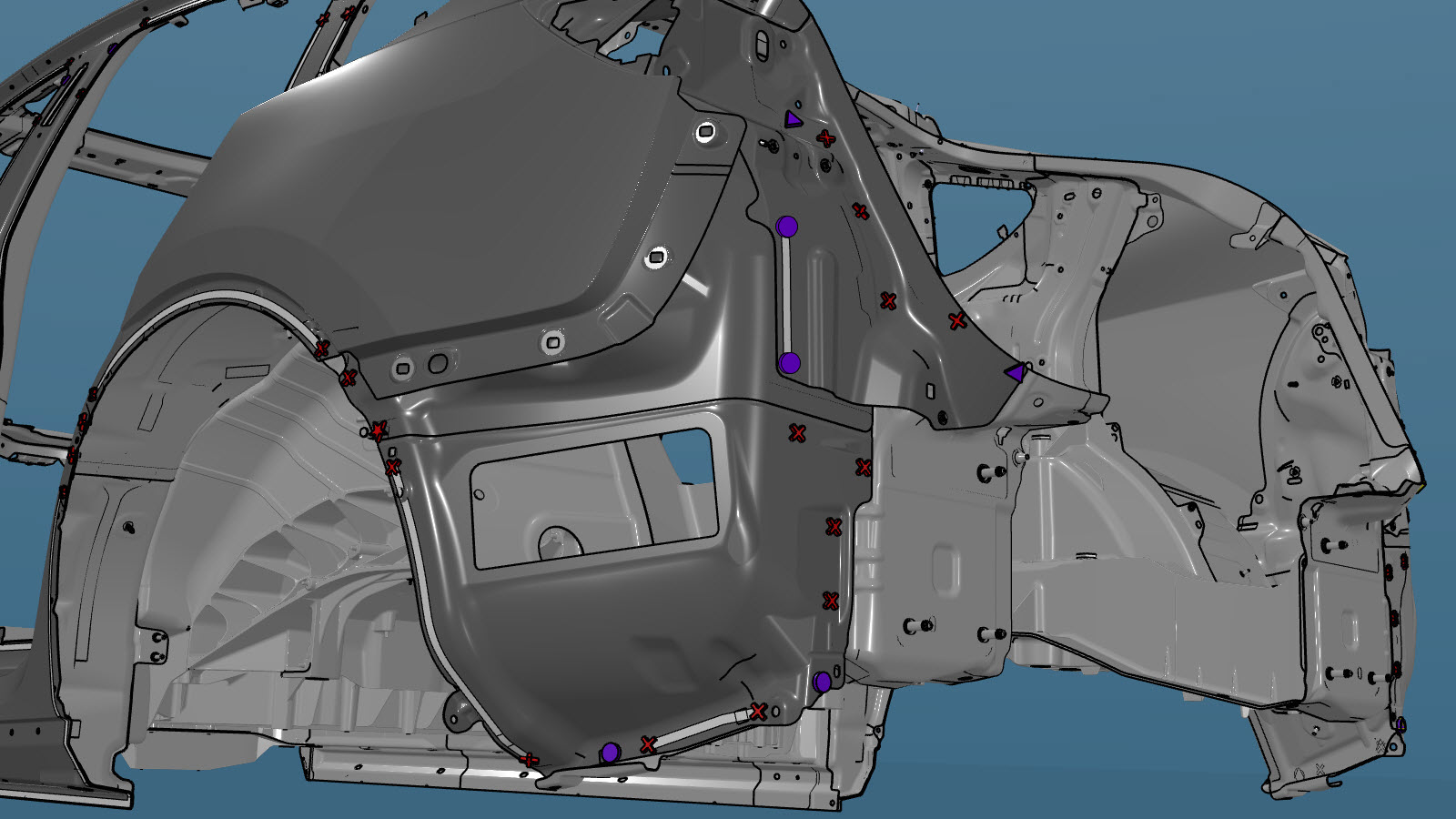
Task: Select the rectangular cutout in the dark panel
Action: [x=591, y=499]
